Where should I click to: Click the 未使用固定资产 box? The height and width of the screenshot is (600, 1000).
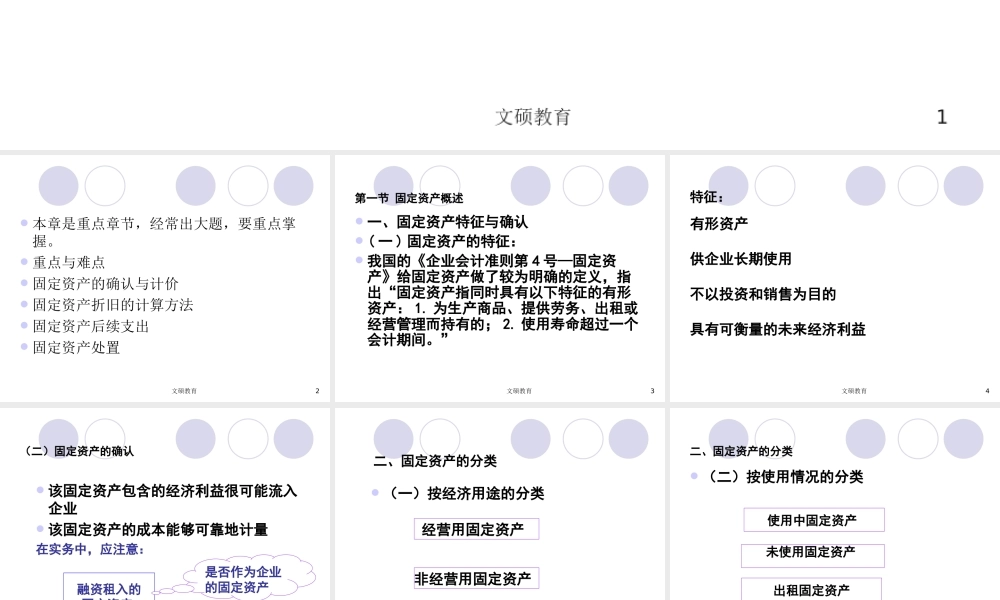coord(812,554)
